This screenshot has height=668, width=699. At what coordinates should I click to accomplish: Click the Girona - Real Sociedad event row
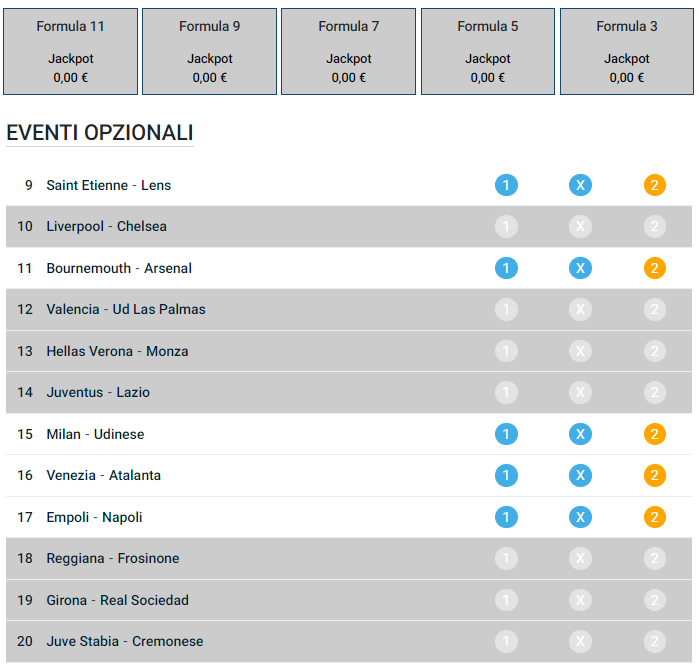pos(349,600)
